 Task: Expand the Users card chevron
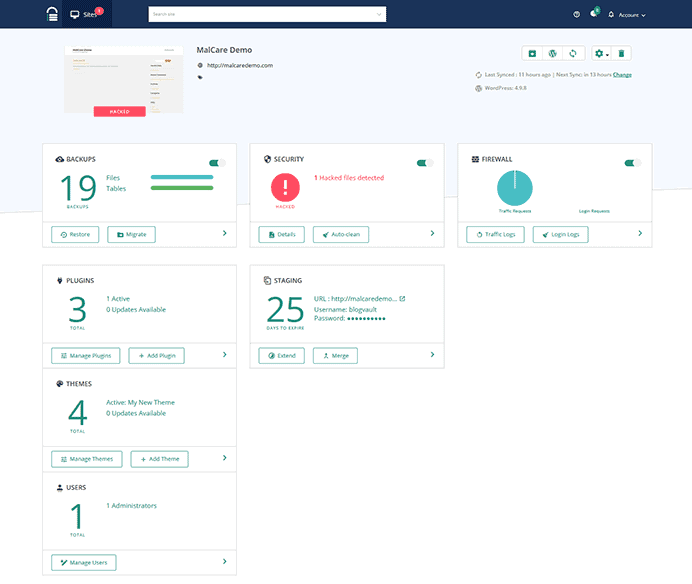(x=225, y=561)
